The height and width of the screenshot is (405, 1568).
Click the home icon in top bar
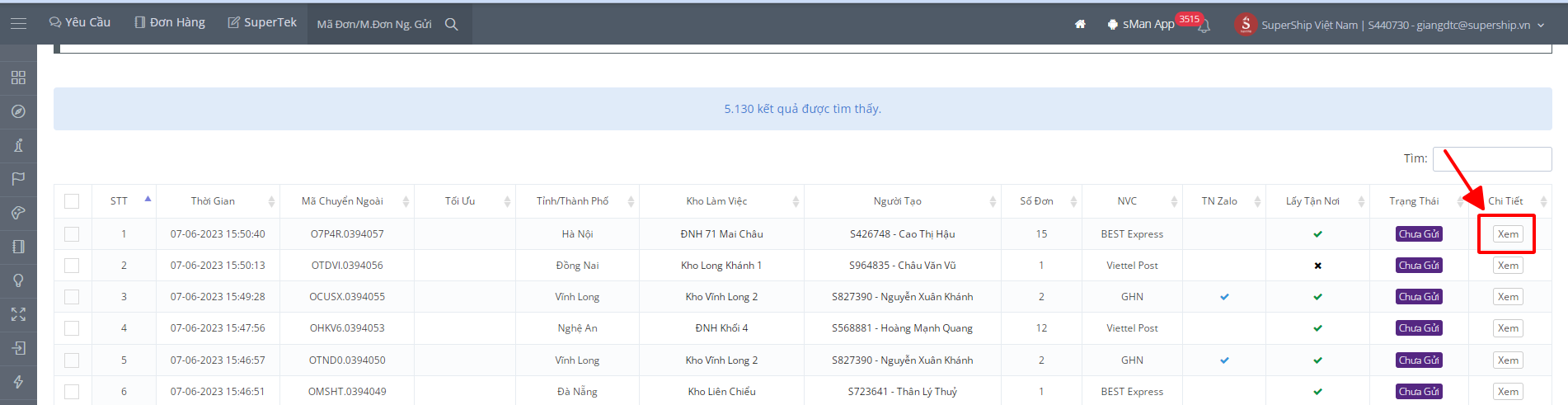(x=1080, y=24)
